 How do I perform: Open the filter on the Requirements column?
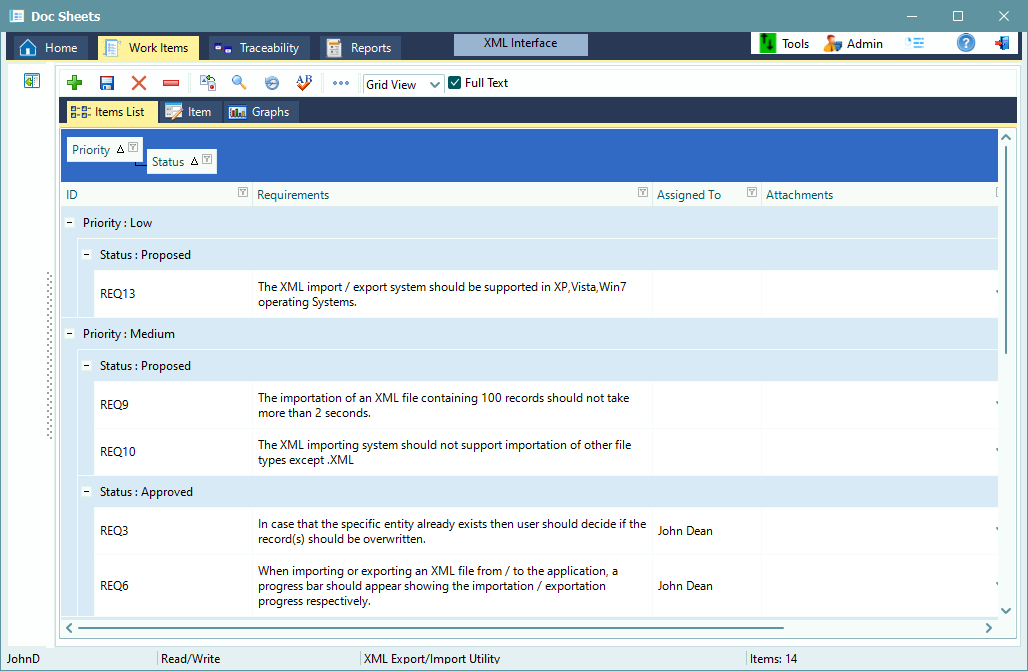point(643,193)
